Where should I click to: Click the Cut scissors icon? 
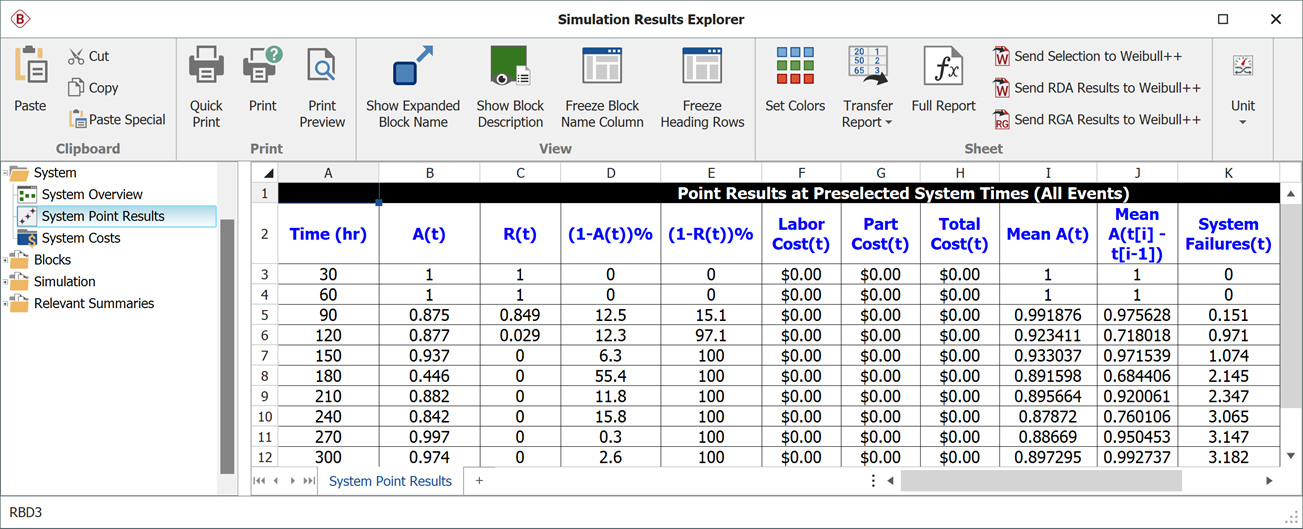pyautogui.click(x=77, y=57)
